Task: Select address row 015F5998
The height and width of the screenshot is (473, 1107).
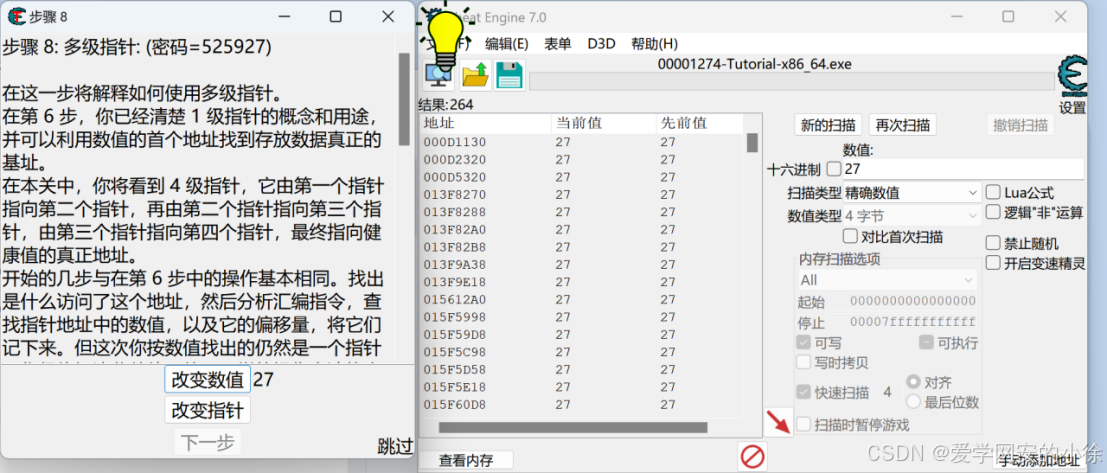Action: [582, 317]
